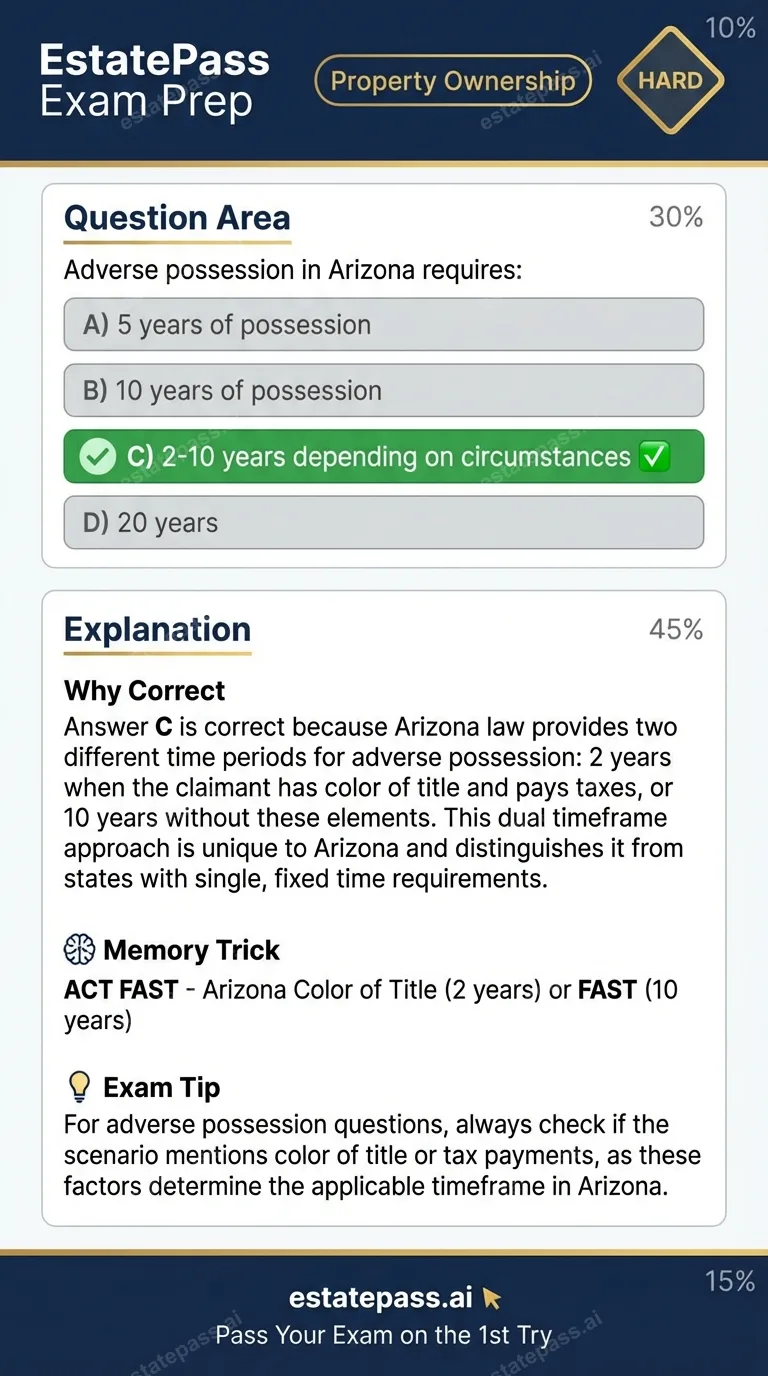
Task: Click the Pass Your Exam tagline
Action: click(x=383, y=1334)
